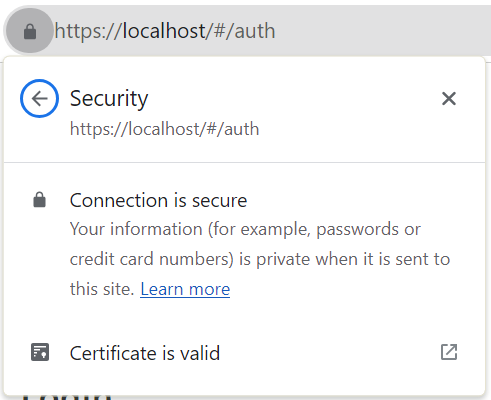Open the Certificate is valid entry
This screenshot has width=491, height=400.
[244, 353]
